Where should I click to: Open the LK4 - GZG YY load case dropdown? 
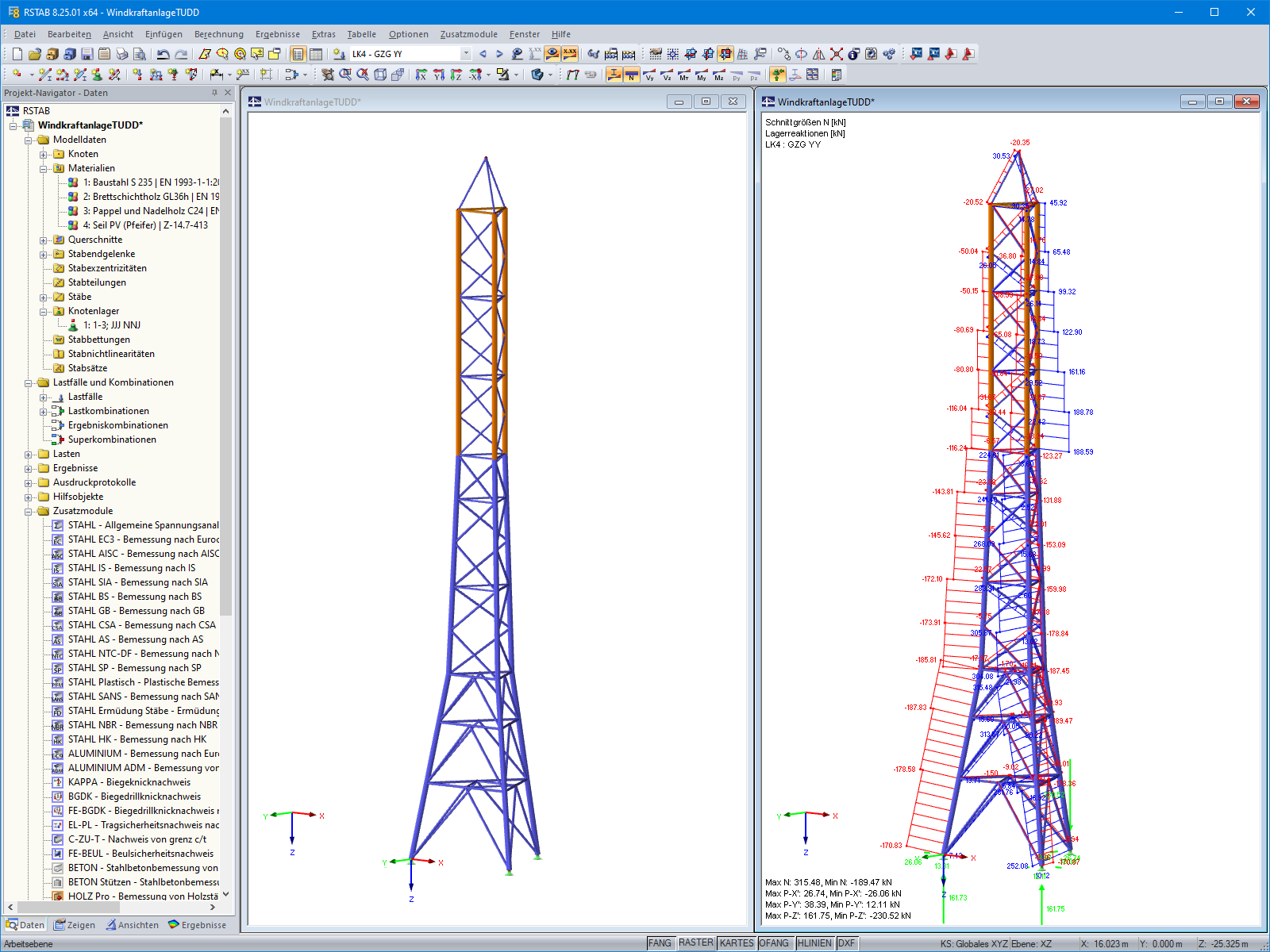466,54
